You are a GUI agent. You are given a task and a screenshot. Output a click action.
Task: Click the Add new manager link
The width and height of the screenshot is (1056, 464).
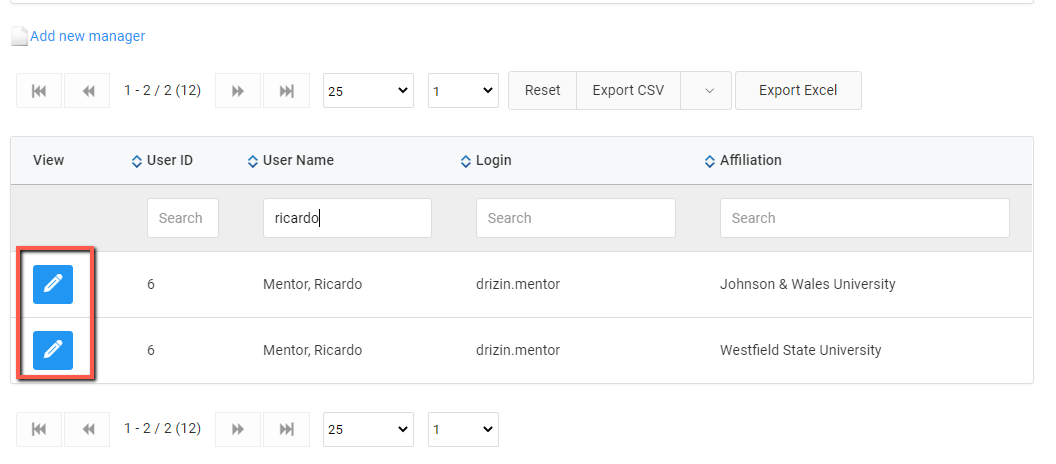click(x=88, y=36)
